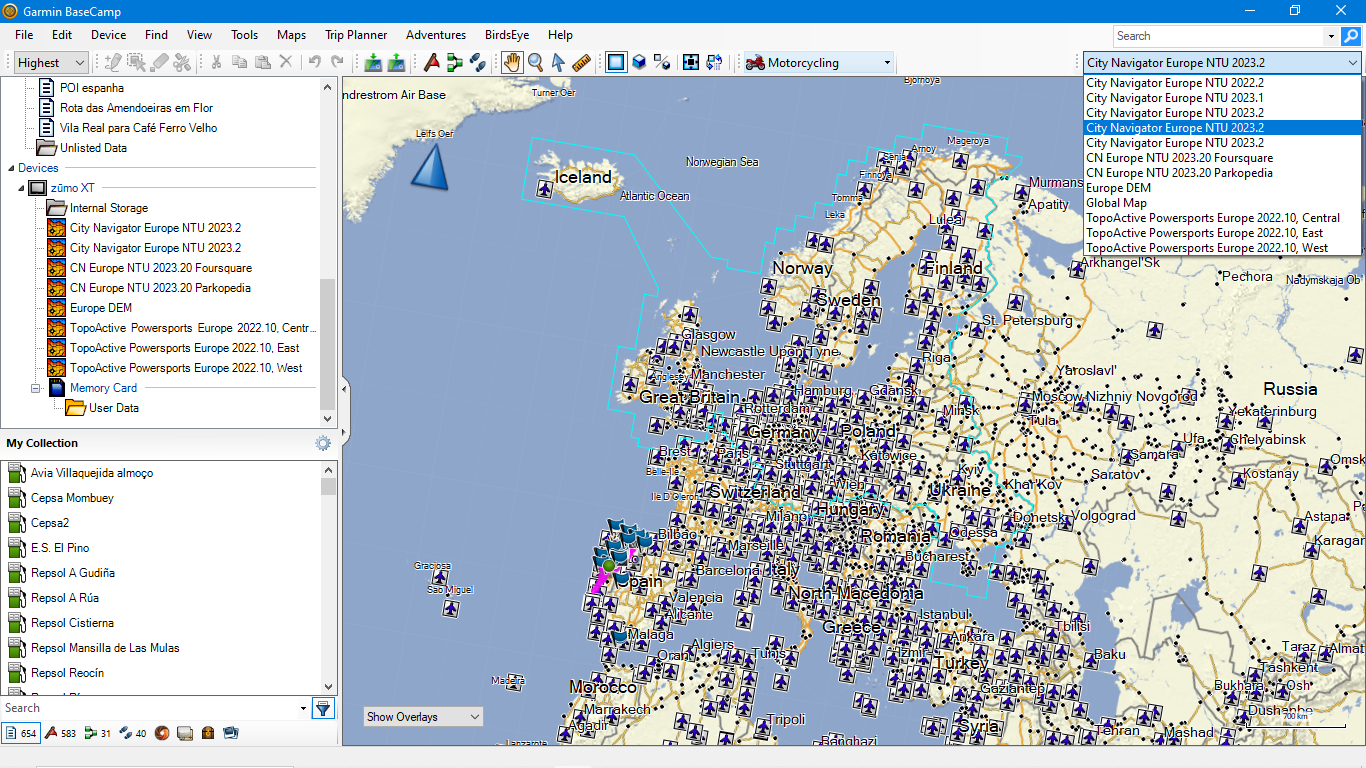Open the Maps menu
The width and height of the screenshot is (1366, 768).
coord(291,34)
